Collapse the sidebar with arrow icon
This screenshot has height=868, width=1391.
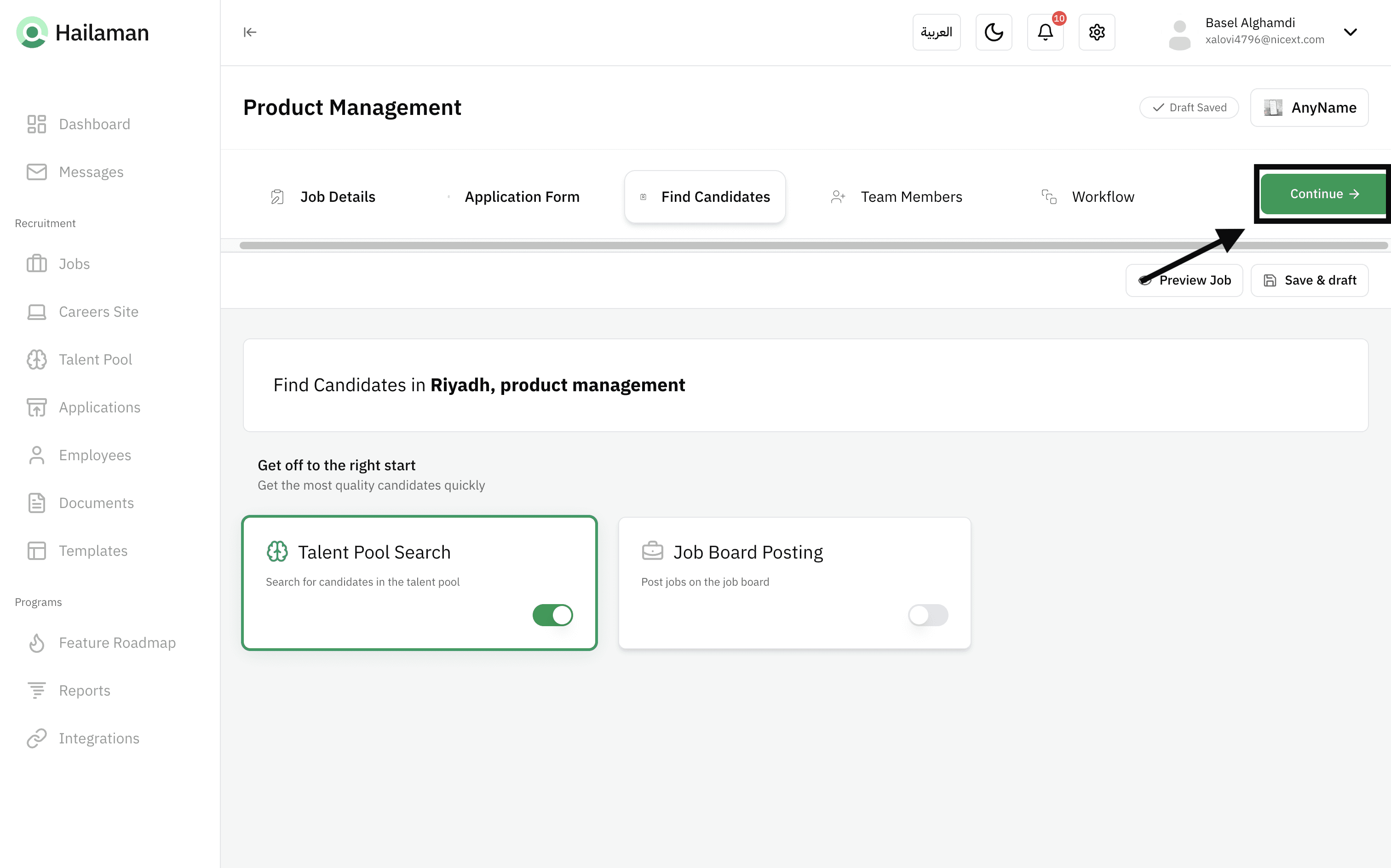(x=250, y=32)
